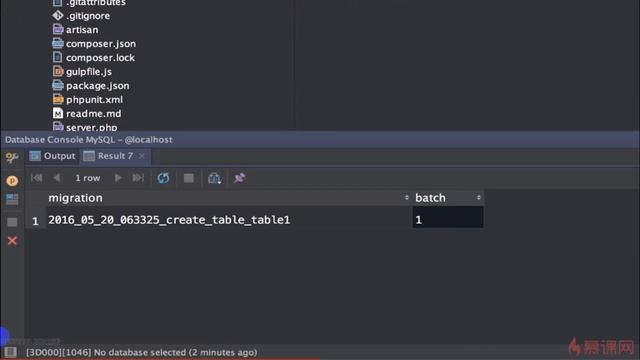Open composer.json in the project tree
The height and width of the screenshot is (360, 640).
coord(100,44)
